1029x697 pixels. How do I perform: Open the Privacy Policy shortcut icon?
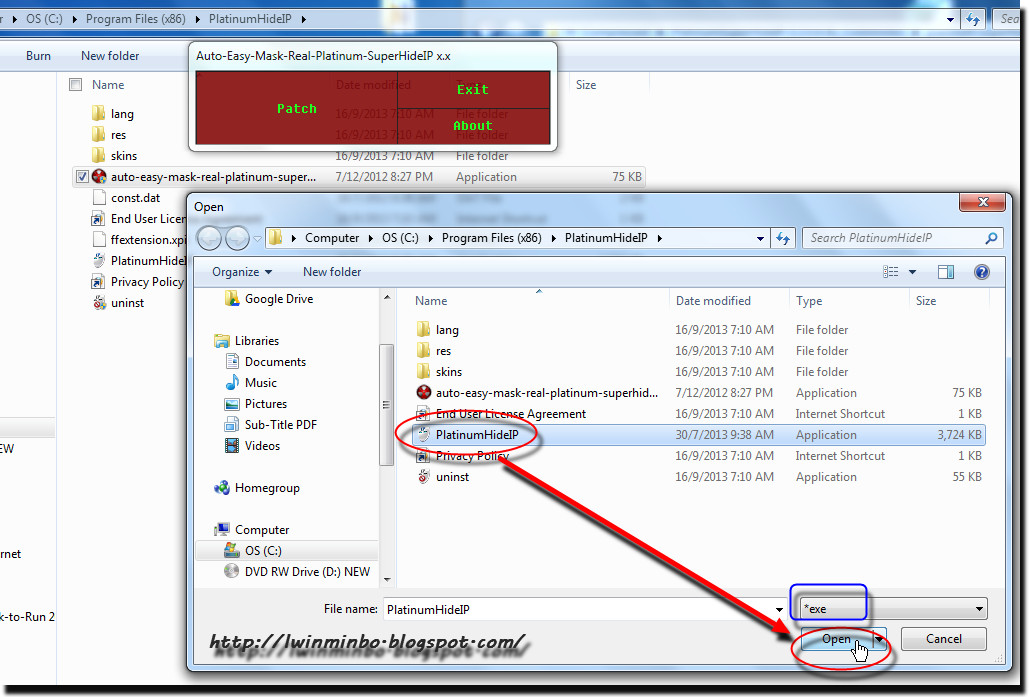424,456
